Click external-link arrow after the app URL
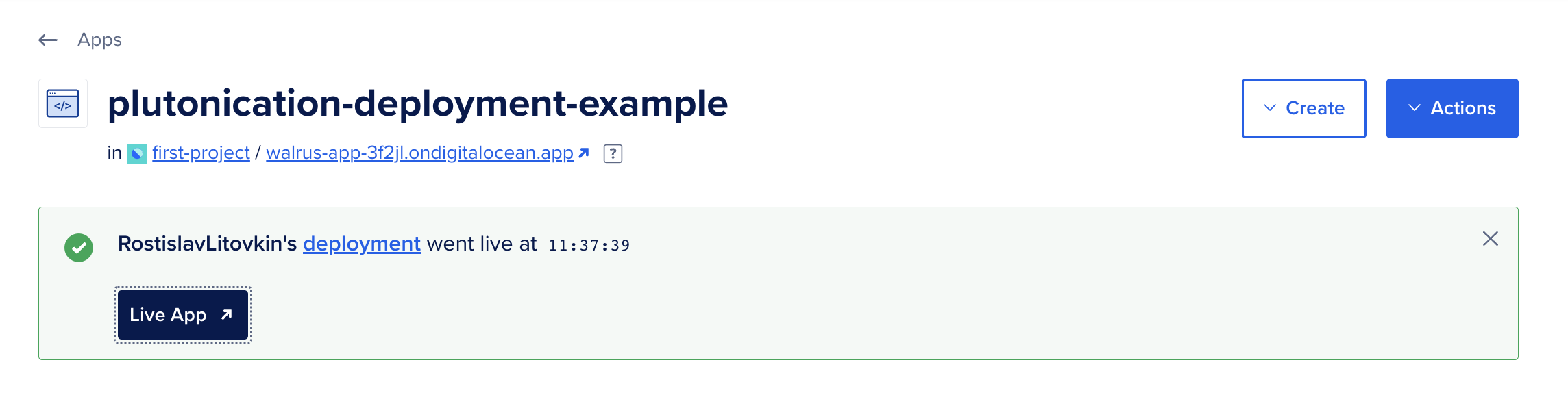The height and width of the screenshot is (408, 1568). tap(584, 153)
